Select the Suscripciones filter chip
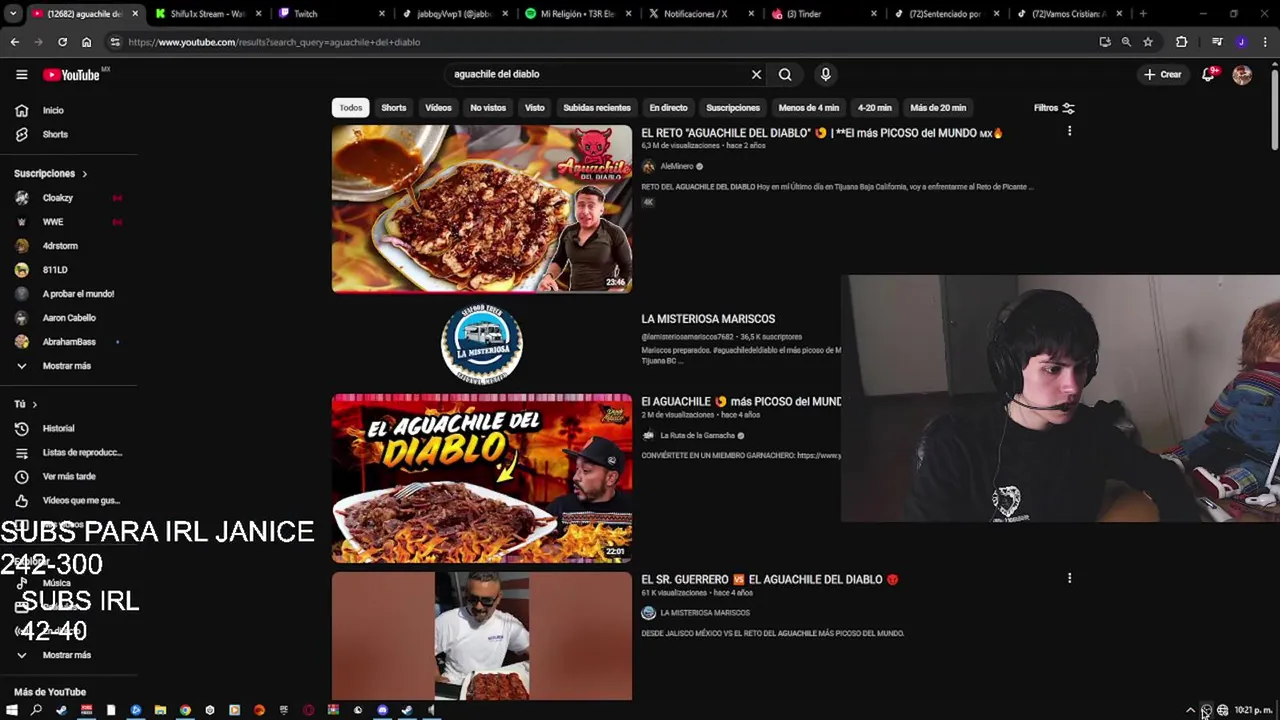1280x720 pixels. tap(733, 108)
